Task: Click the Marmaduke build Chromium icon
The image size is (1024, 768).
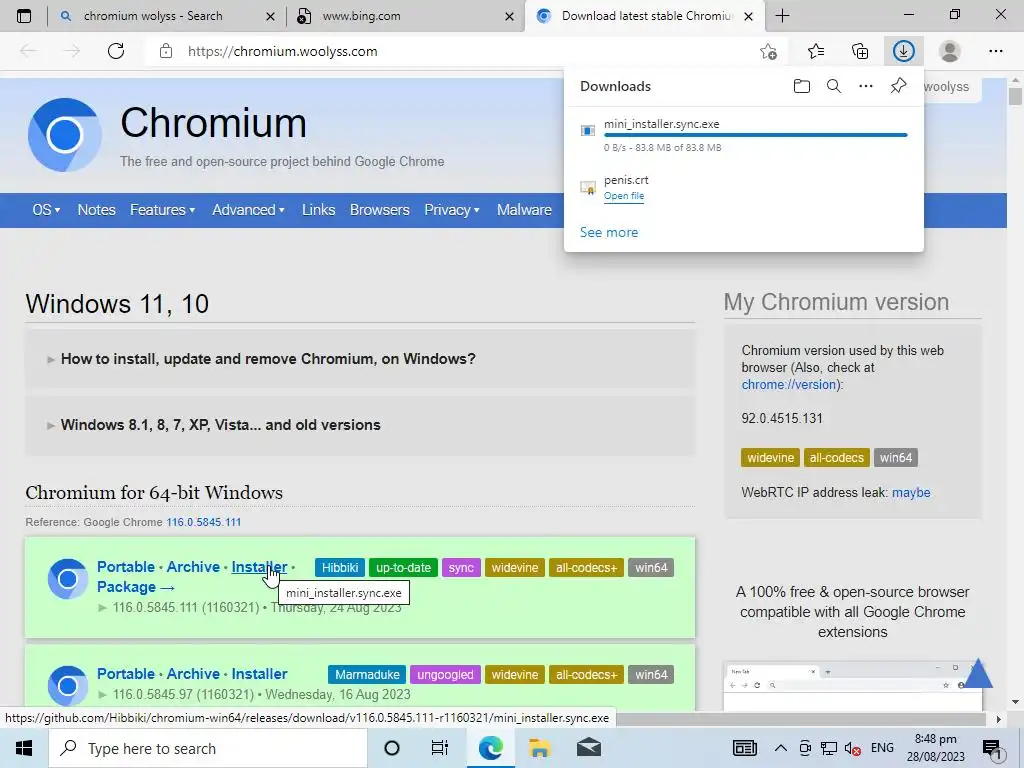Action: 67,686
